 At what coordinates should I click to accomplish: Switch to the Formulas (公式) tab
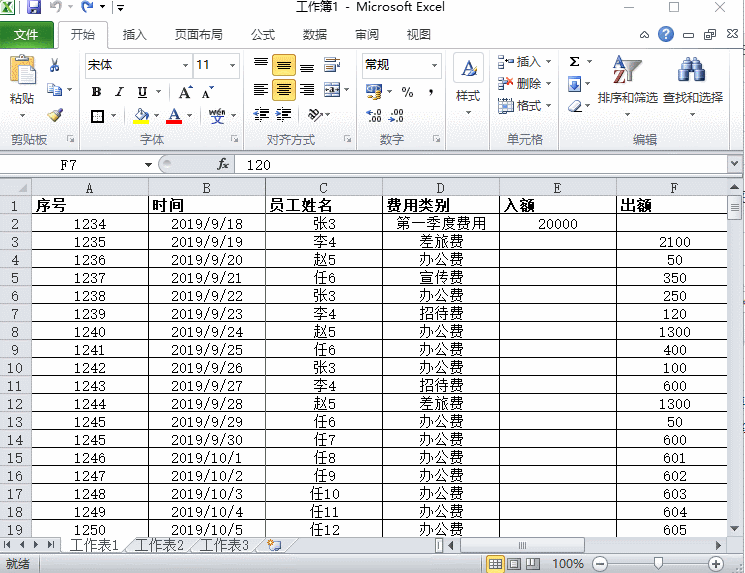[x=263, y=35]
